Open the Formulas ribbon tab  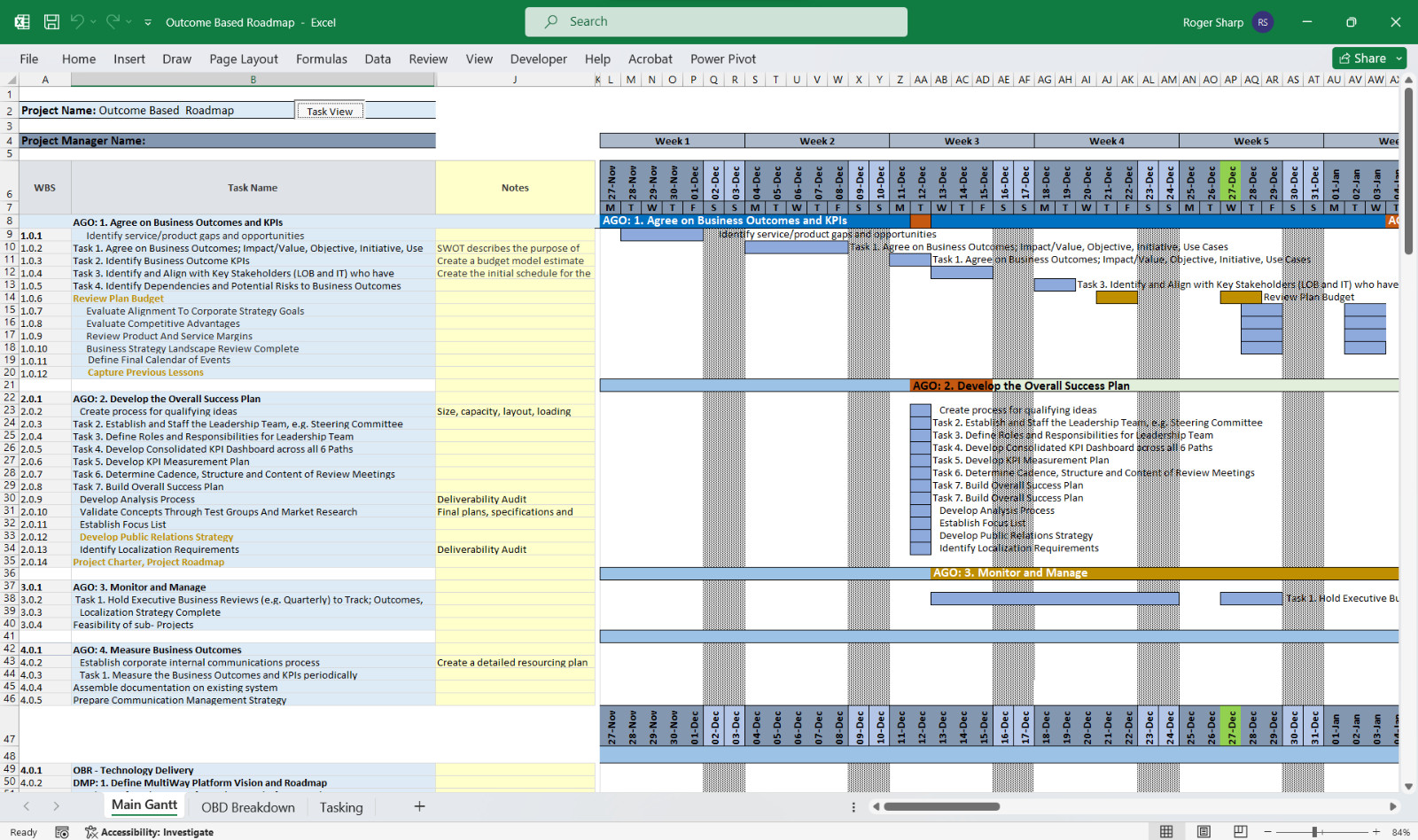[x=321, y=59]
